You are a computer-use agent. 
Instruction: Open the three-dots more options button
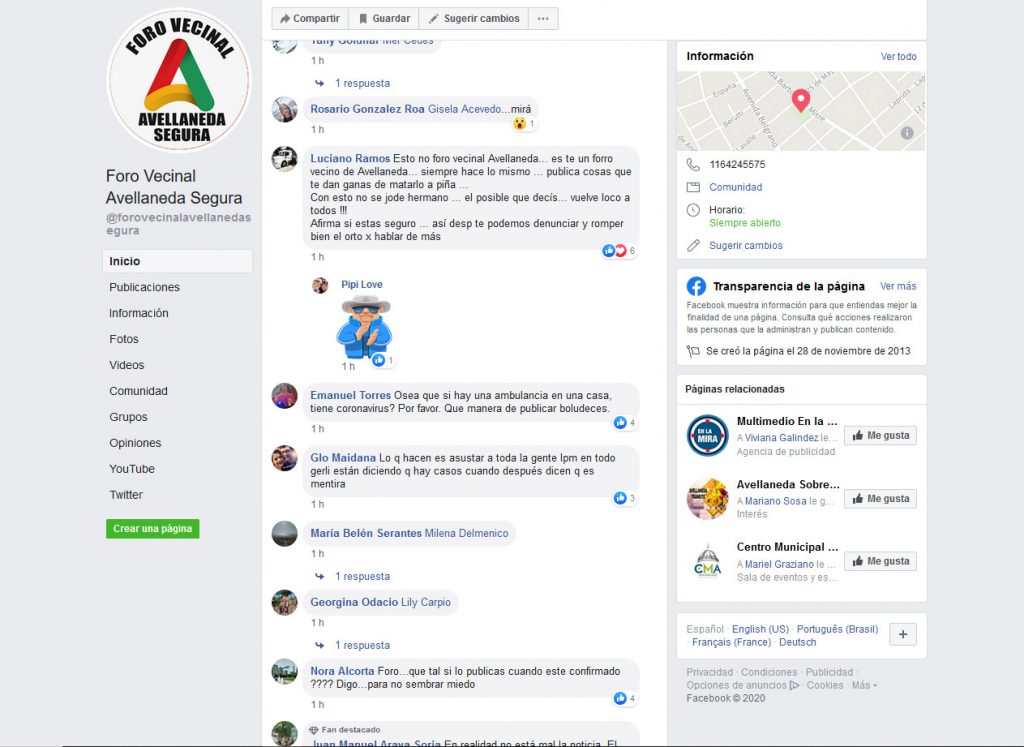543,18
